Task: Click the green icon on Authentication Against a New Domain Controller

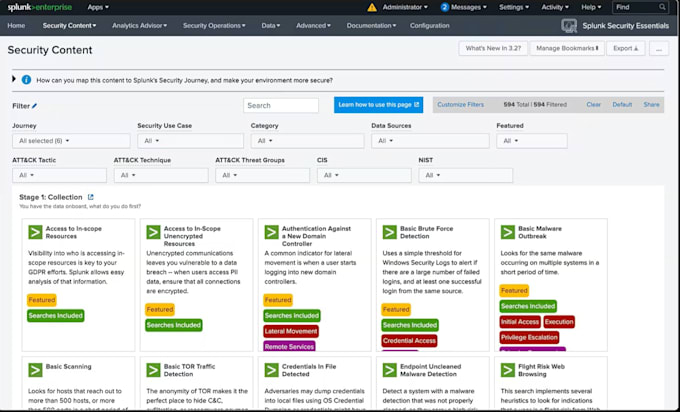Action: pyautogui.click(x=271, y=232)
